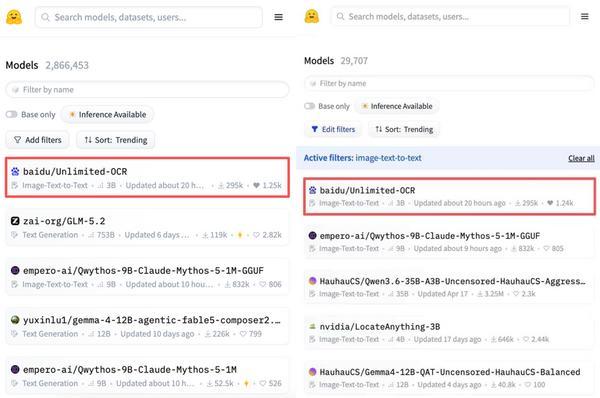Toggle Inference Available filter in left panel
This screenshot has width=600, height=398.
(108, 114)
